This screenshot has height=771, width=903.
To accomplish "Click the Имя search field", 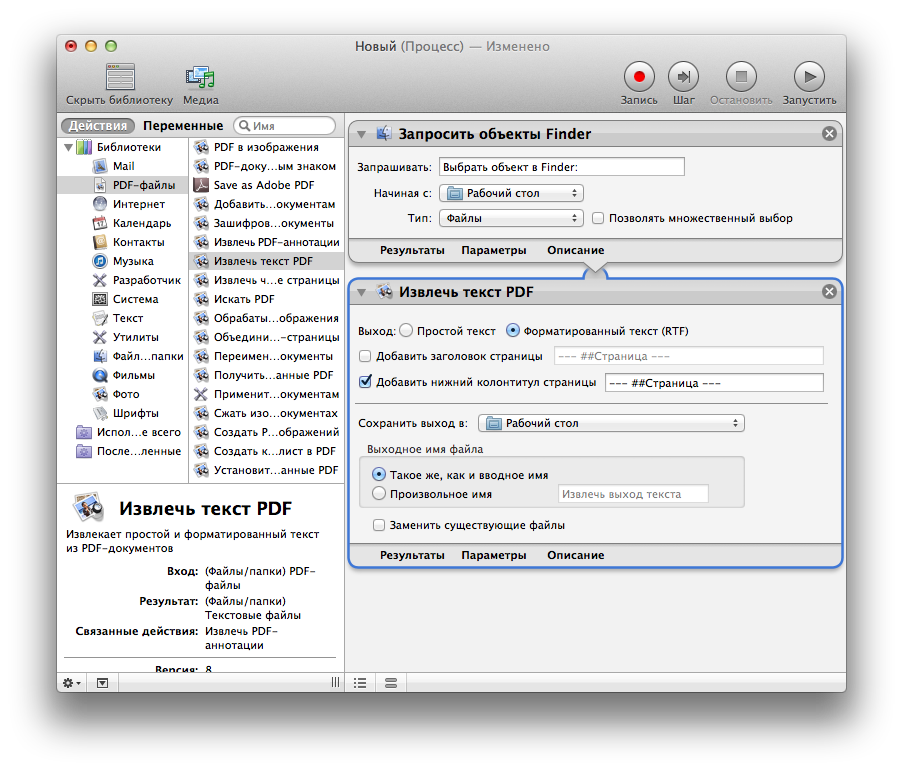I will (x=291, y=126).
